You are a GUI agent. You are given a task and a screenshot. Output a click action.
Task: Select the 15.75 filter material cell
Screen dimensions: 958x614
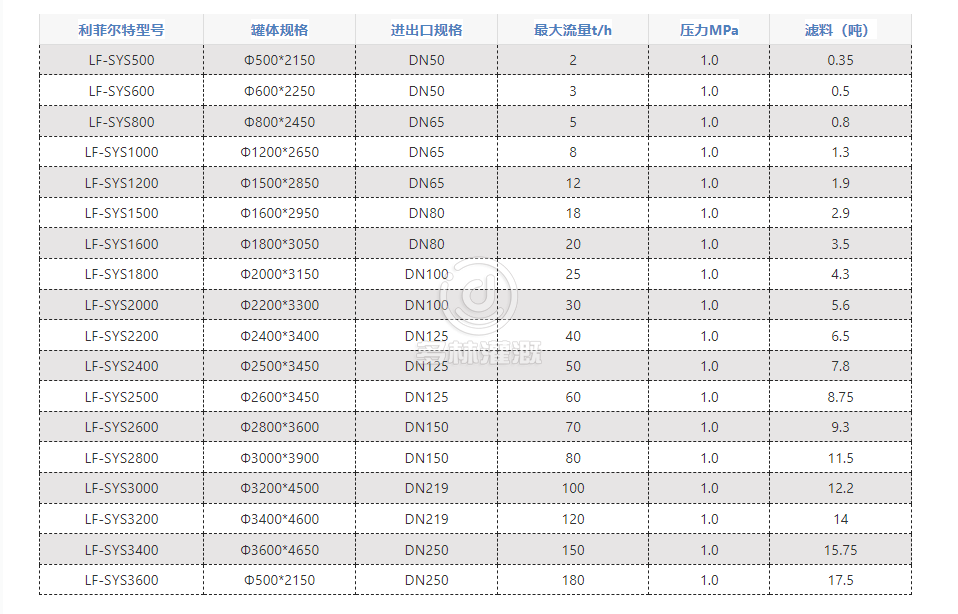click(x=840, y=549)
